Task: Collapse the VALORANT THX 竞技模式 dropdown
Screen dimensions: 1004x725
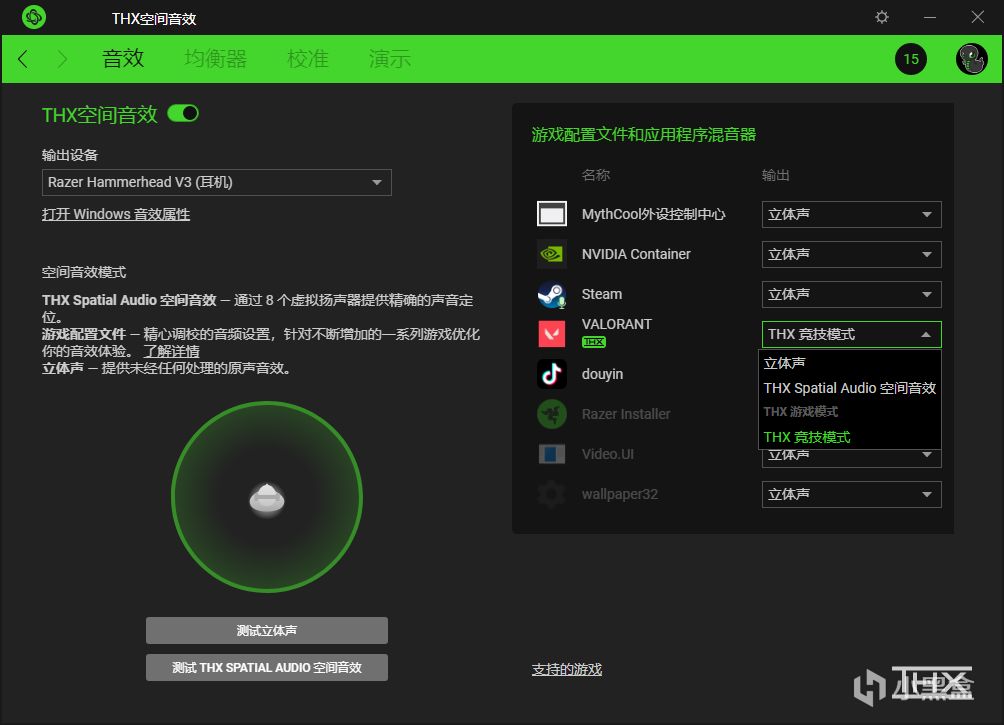Action: (851, 334)
